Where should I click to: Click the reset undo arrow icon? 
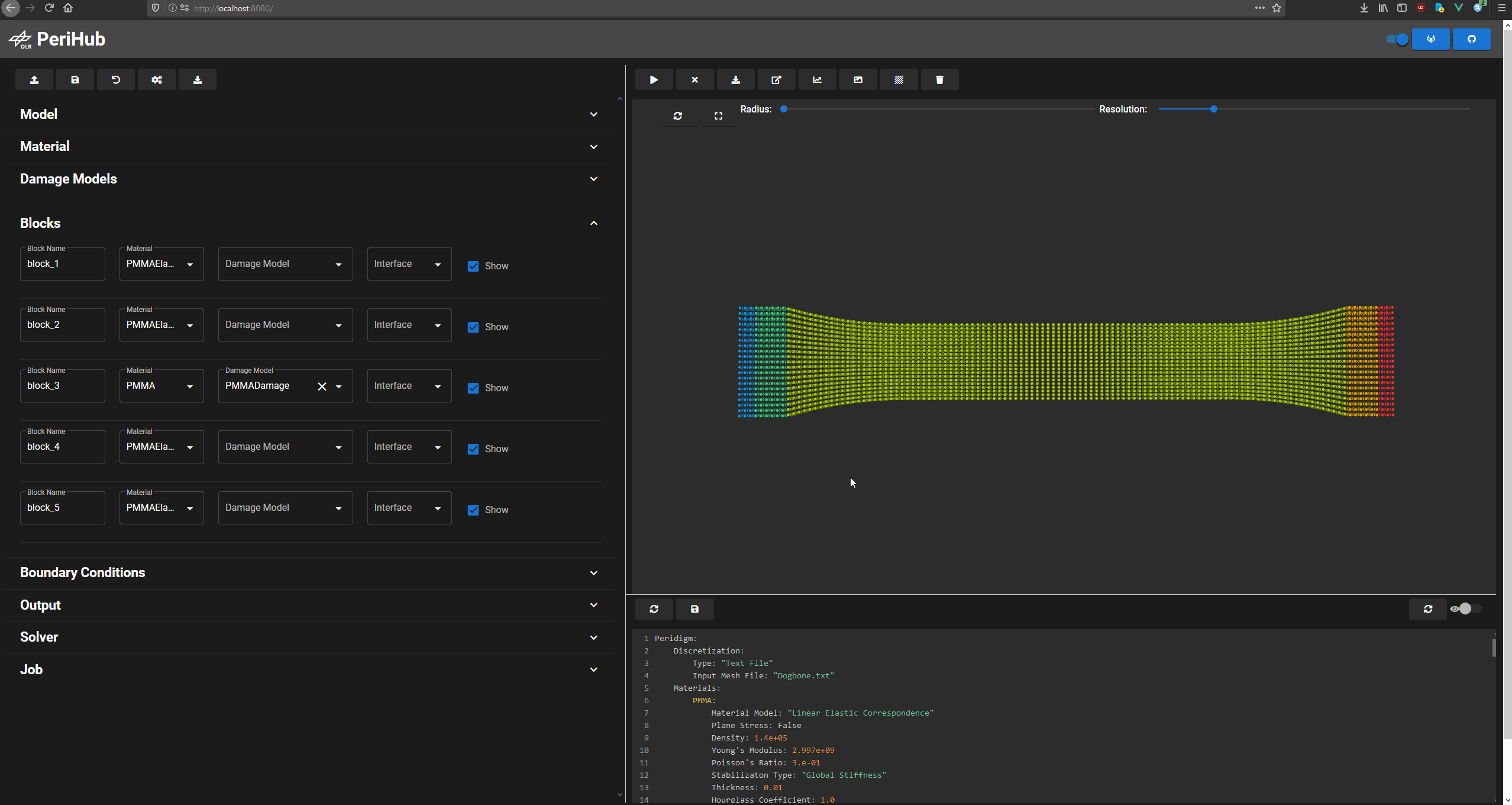point(116,80)
